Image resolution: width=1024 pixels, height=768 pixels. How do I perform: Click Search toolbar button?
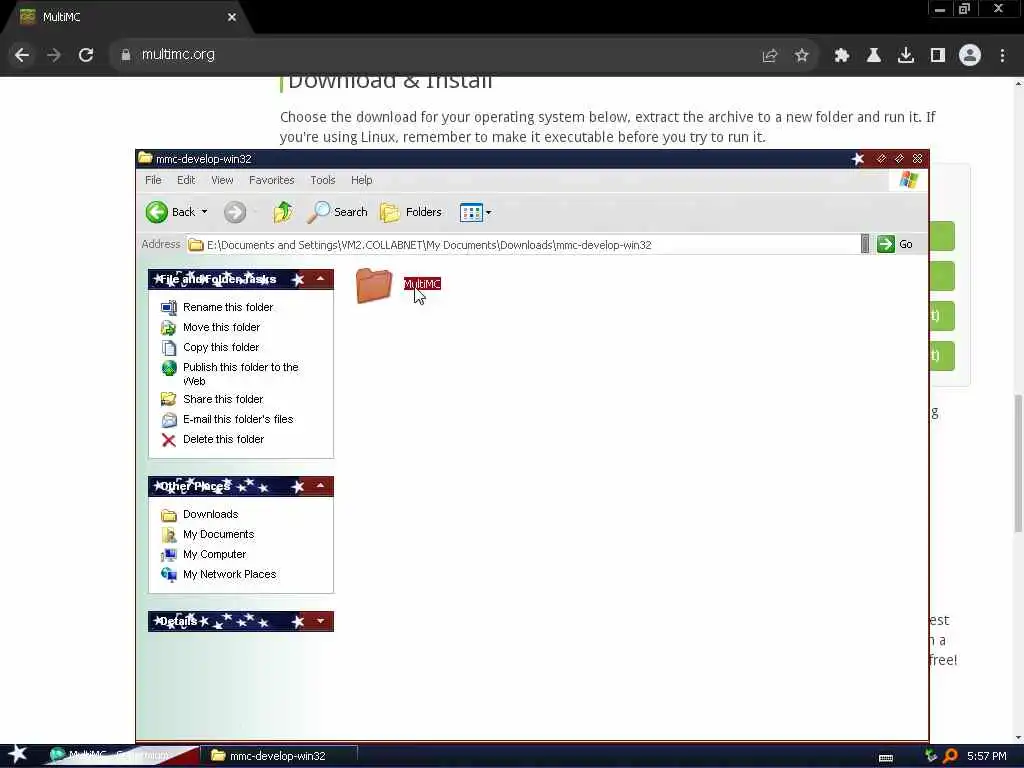coord(337,212)
